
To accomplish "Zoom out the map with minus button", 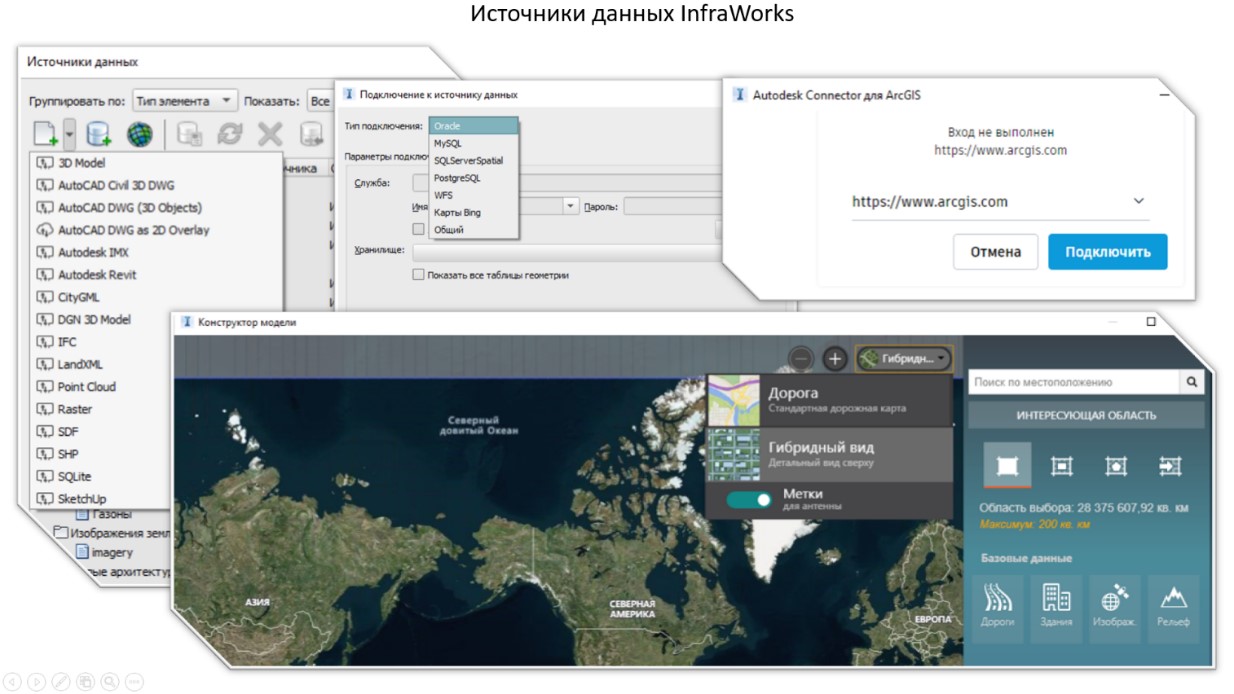I will pos(801,358).
